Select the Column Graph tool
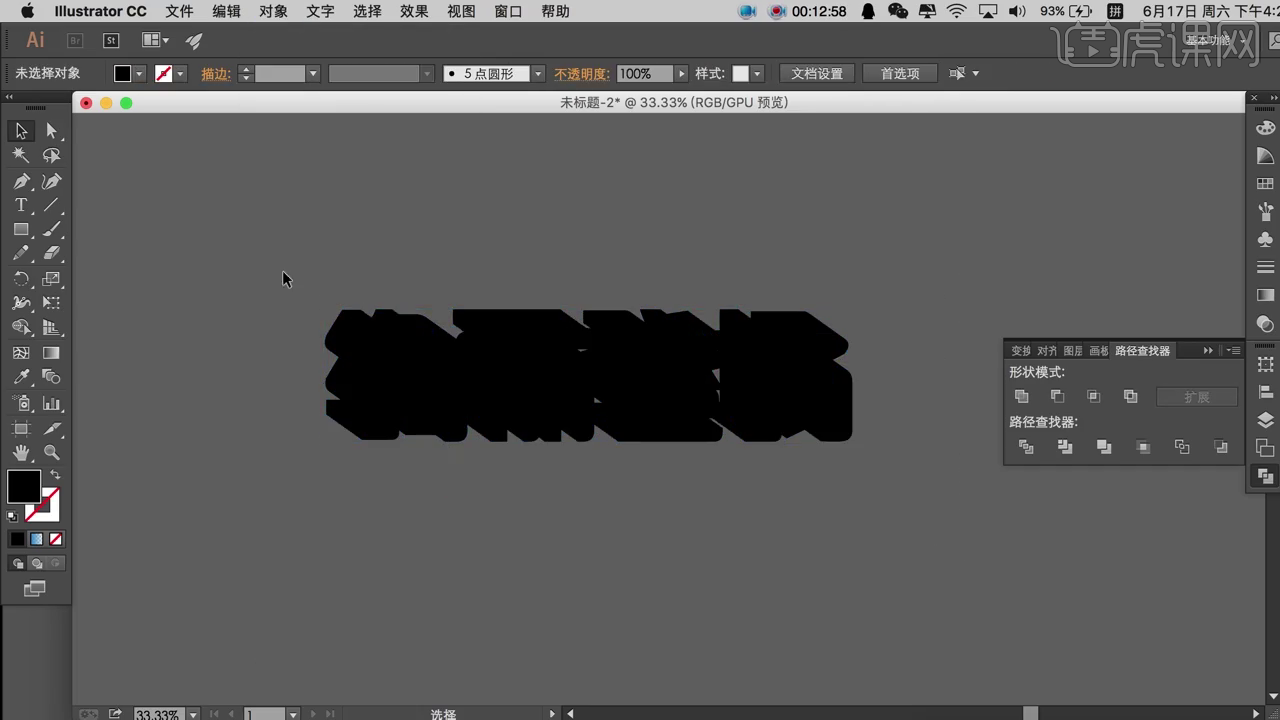The image size is (1280, 720). pos(51,403)
